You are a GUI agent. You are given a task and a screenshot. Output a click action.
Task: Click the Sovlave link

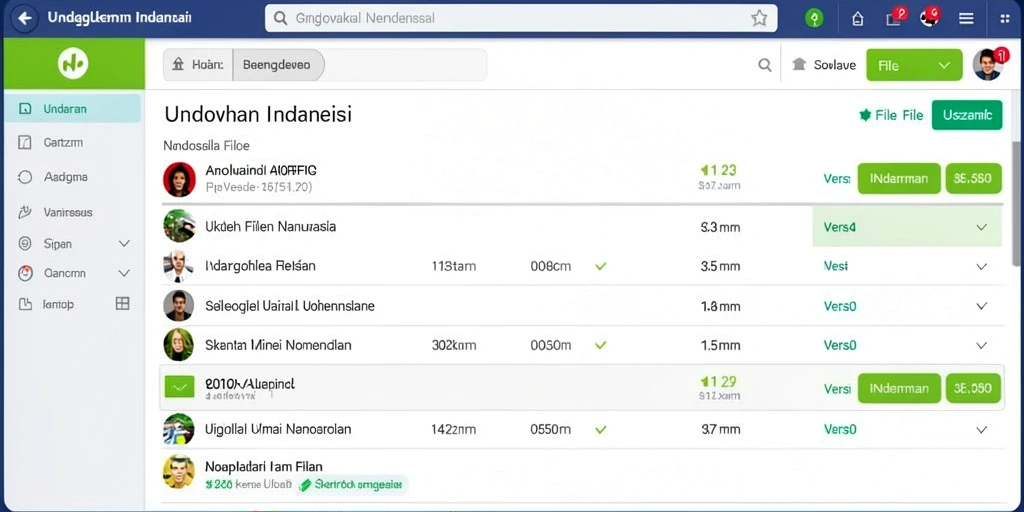point(824,65)
